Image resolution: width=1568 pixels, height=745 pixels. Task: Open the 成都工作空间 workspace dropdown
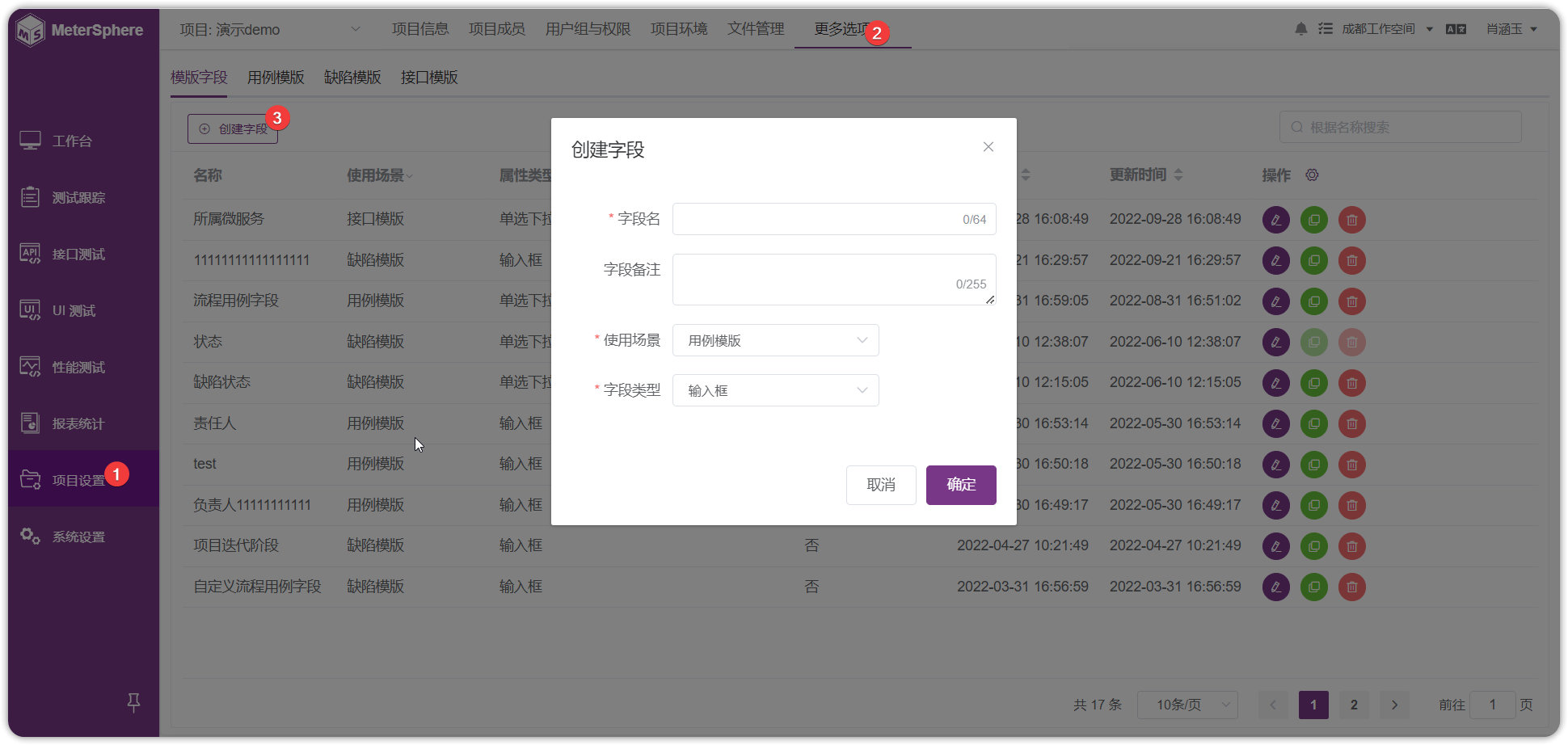(1387, 29)
